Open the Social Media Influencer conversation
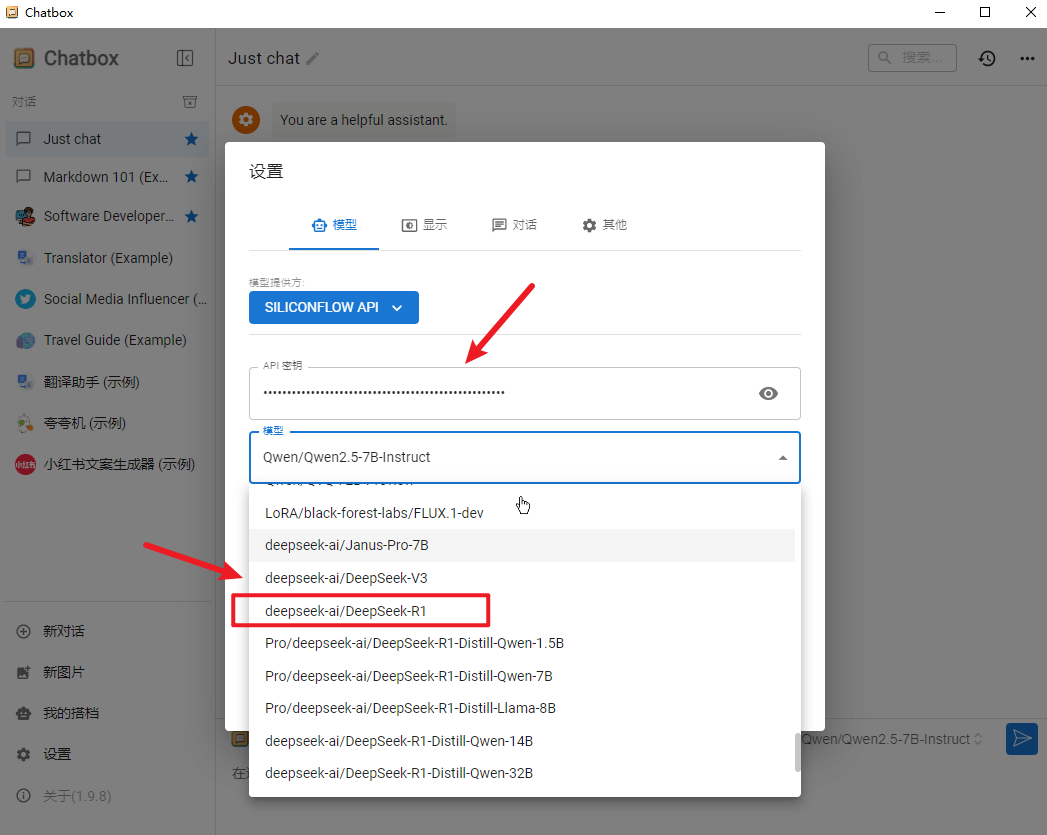This screenshot has height=835, width=1047. (x=108, y=299)
